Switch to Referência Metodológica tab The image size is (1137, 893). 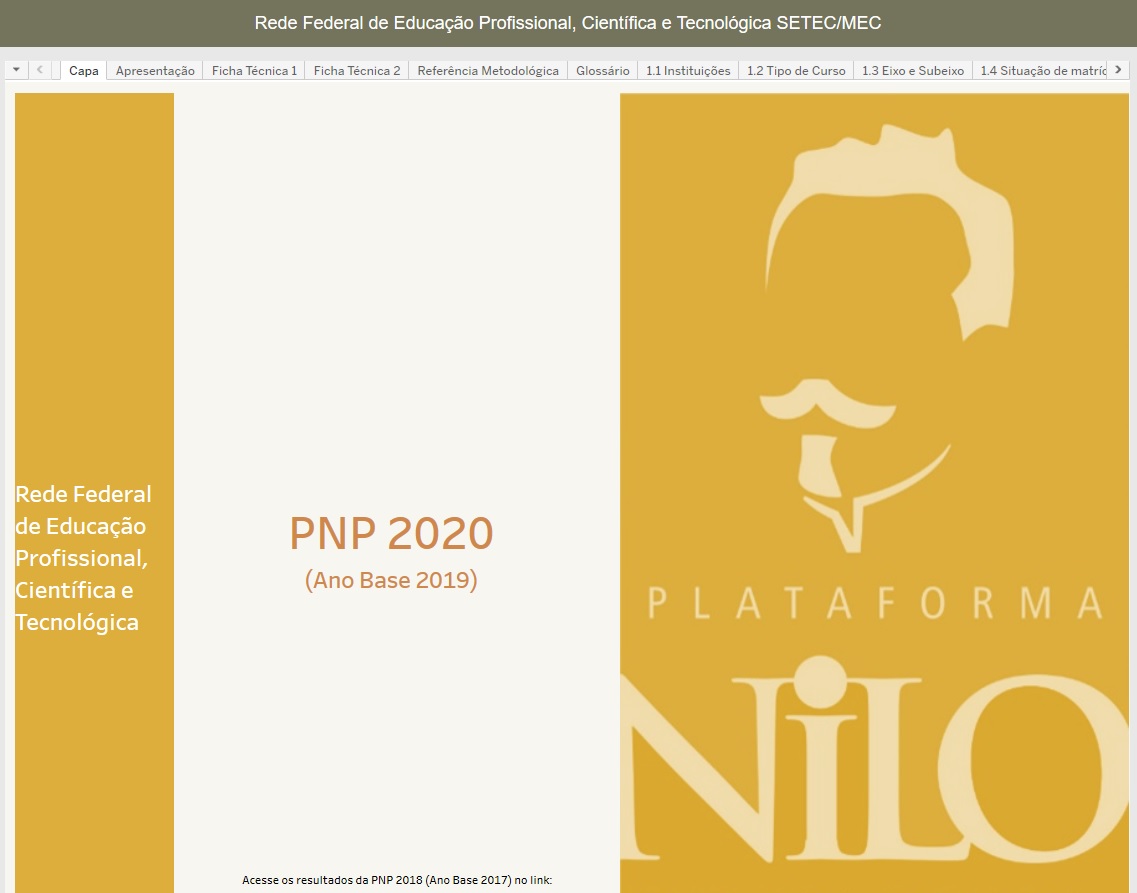(x=488, y=70)
